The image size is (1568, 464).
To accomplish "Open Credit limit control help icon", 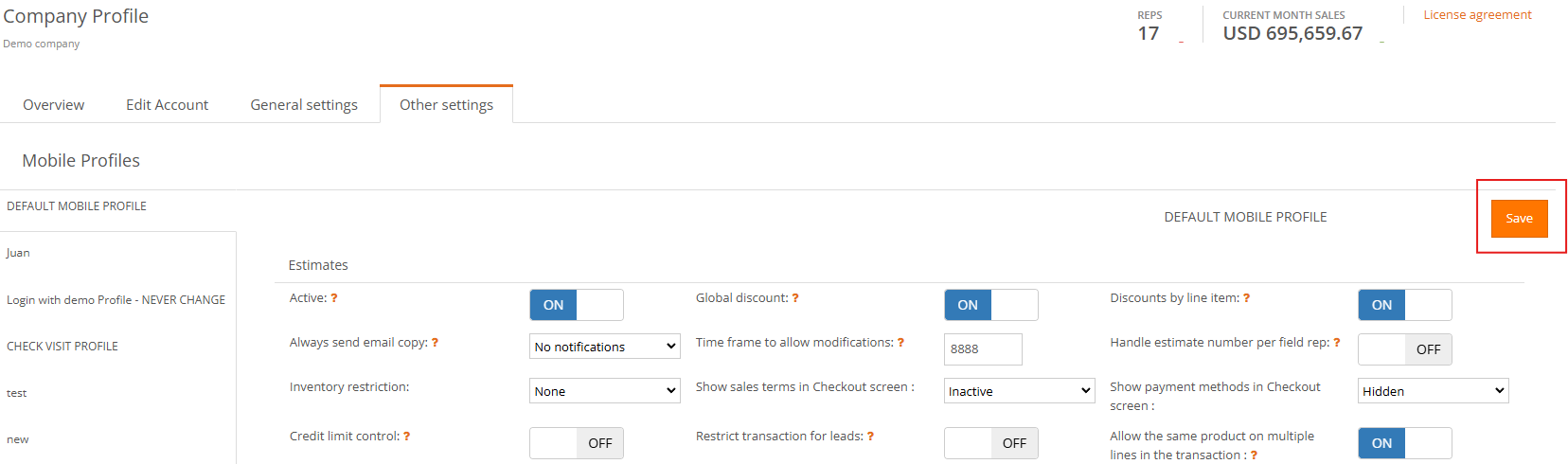I will (407, 437).
